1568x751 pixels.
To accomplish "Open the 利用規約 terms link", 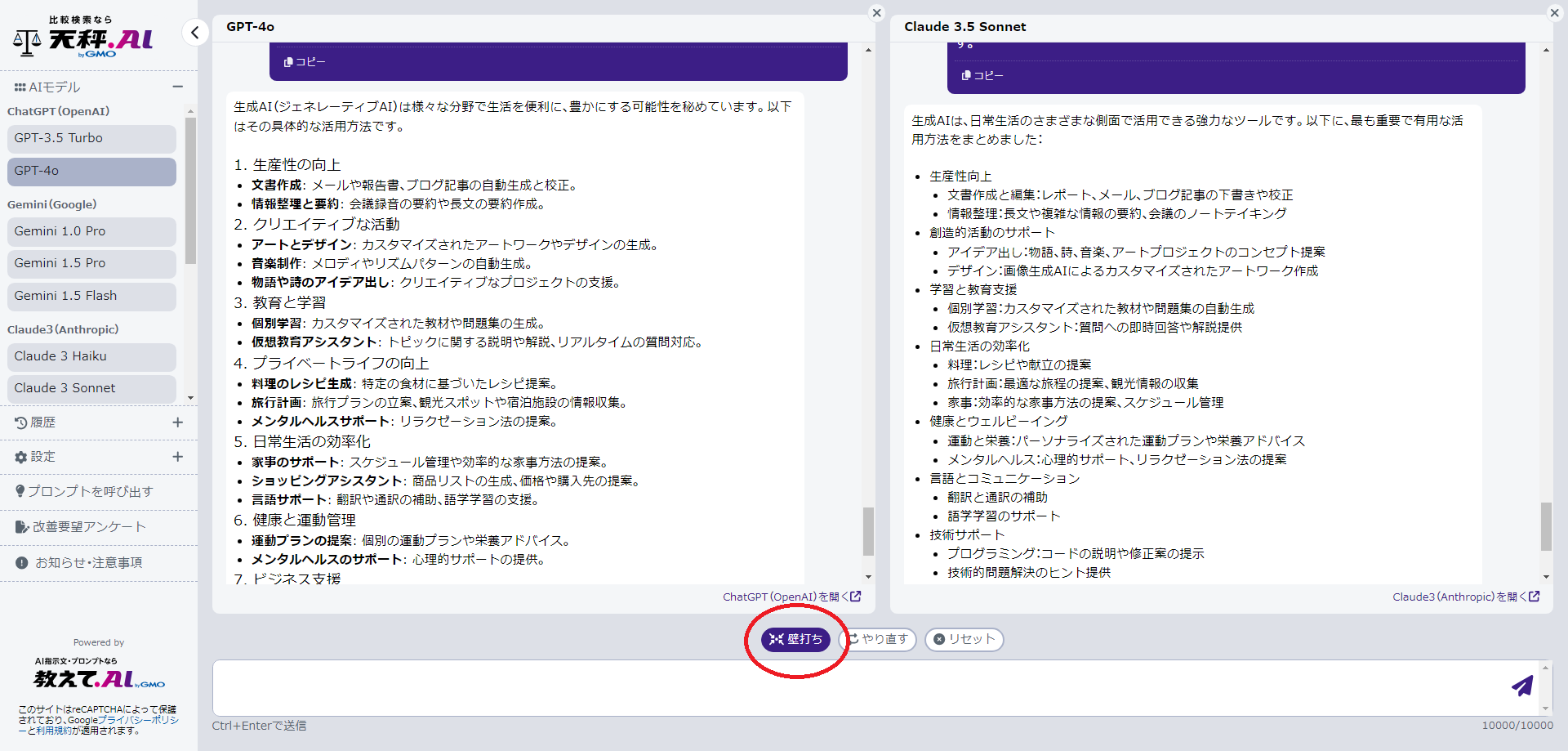I will 56,731.
